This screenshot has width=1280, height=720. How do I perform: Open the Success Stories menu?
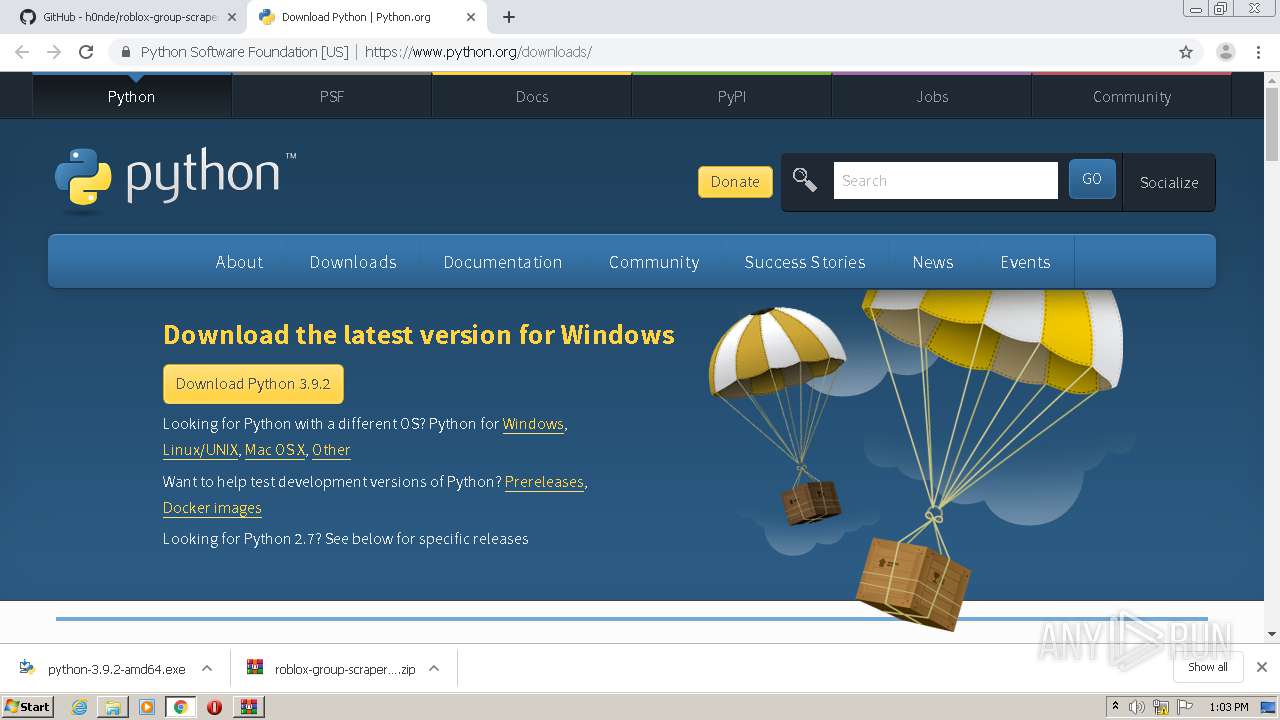point(805,262)
